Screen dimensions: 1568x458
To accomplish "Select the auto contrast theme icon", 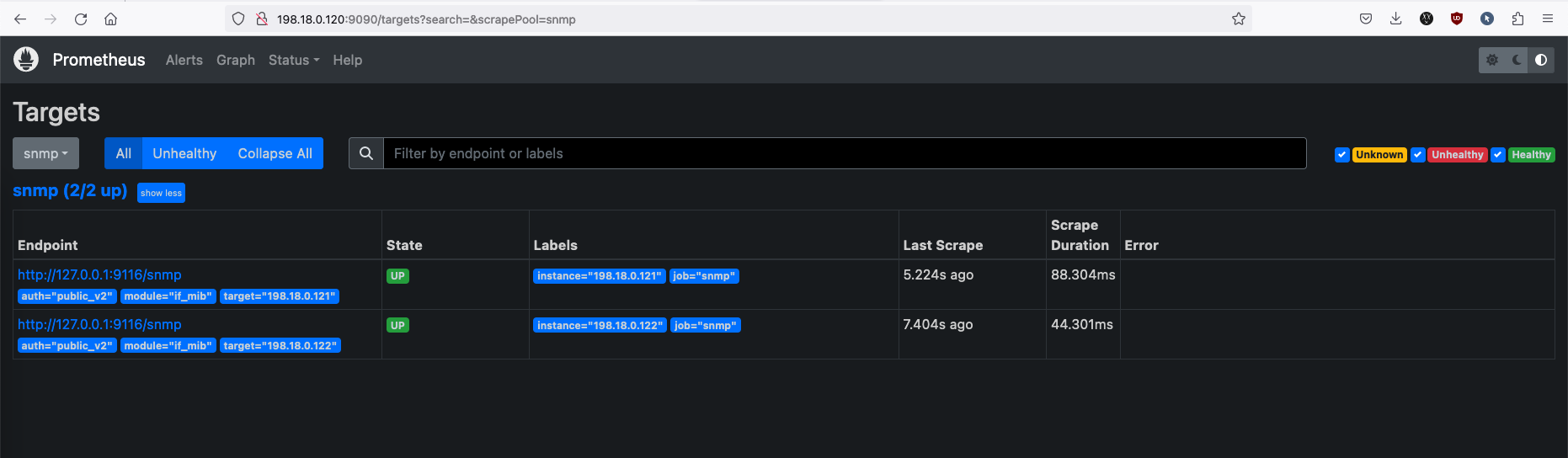I will [x=1541, y=60].
